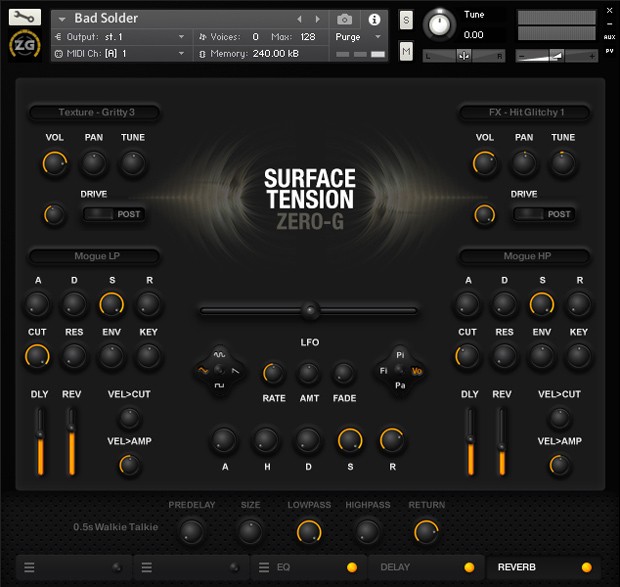620x587 pixels.
Task: Click the PV button at top right
Action: [609, 51]
